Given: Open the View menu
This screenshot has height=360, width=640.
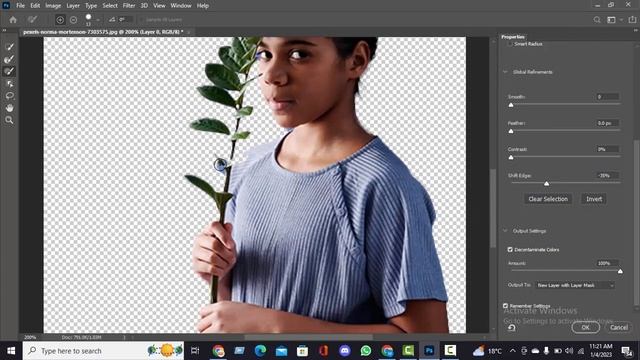Looking at the screenshot, I should [x=159, y=6].
